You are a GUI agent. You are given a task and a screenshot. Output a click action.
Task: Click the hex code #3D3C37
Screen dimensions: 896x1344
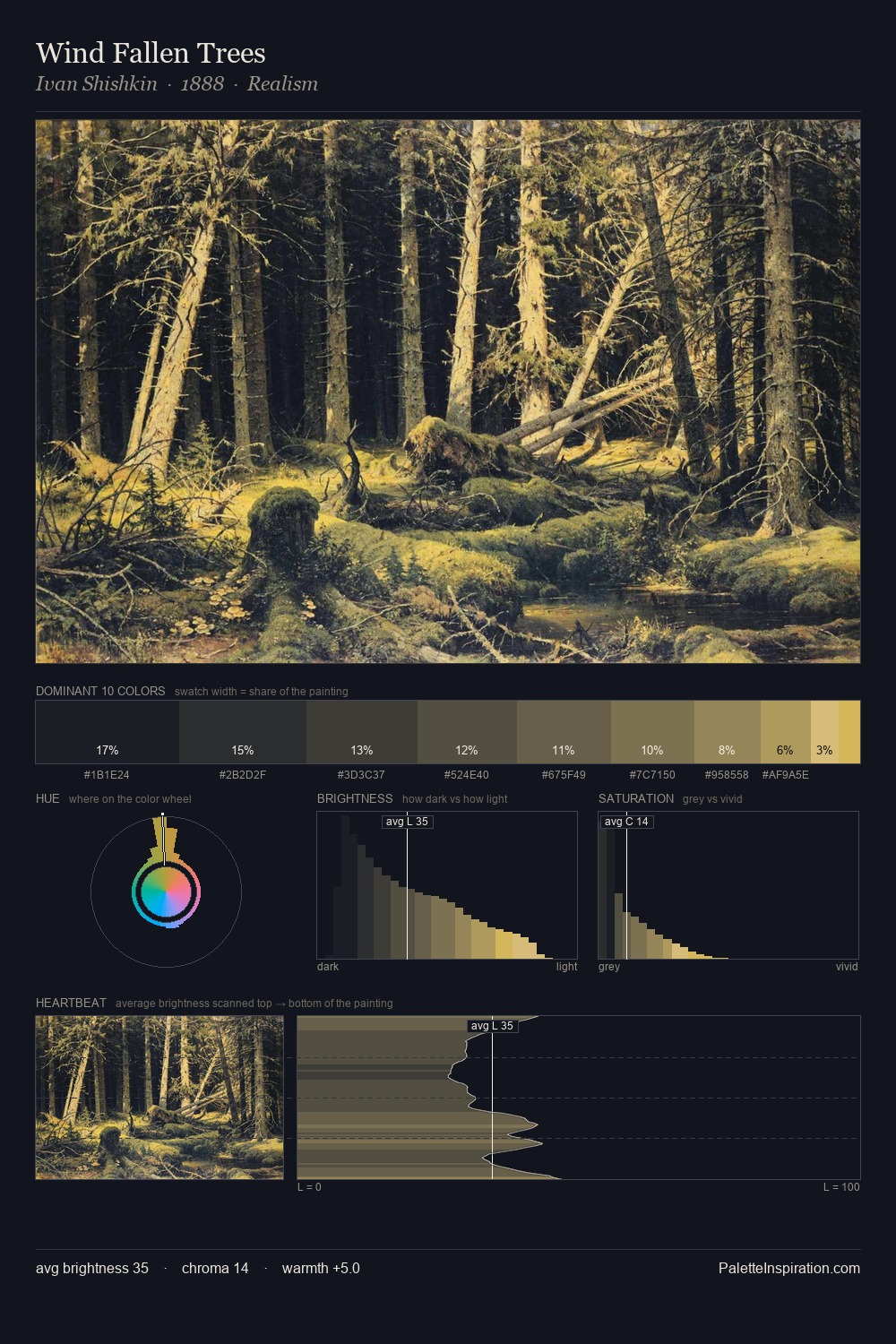click(x=361, y=775)
